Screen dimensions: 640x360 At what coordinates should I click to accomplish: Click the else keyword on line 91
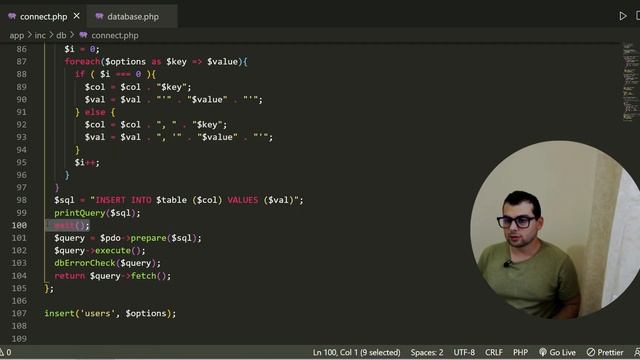(x=95, y=112)
